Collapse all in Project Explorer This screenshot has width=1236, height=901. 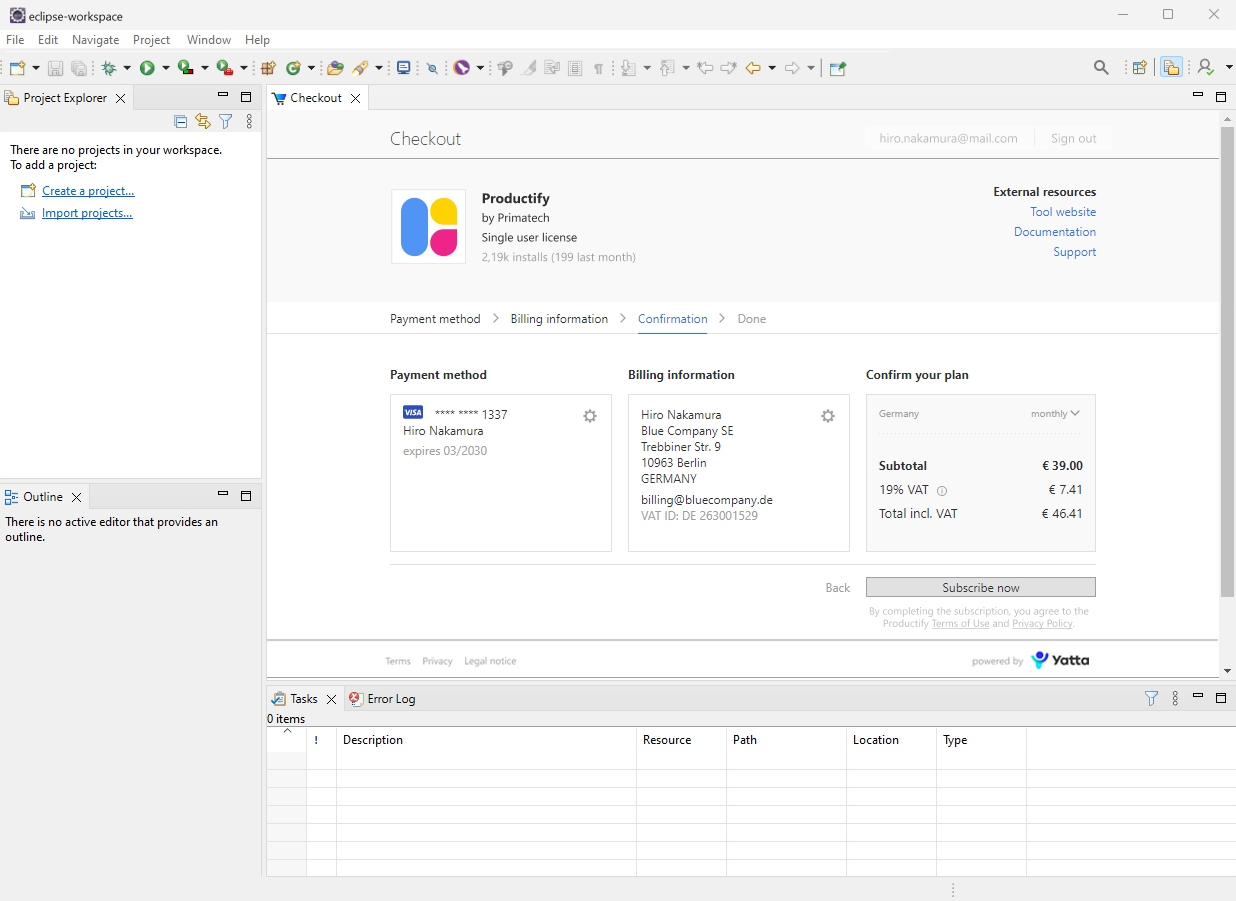pyautogui.click(x=181, y=122)
